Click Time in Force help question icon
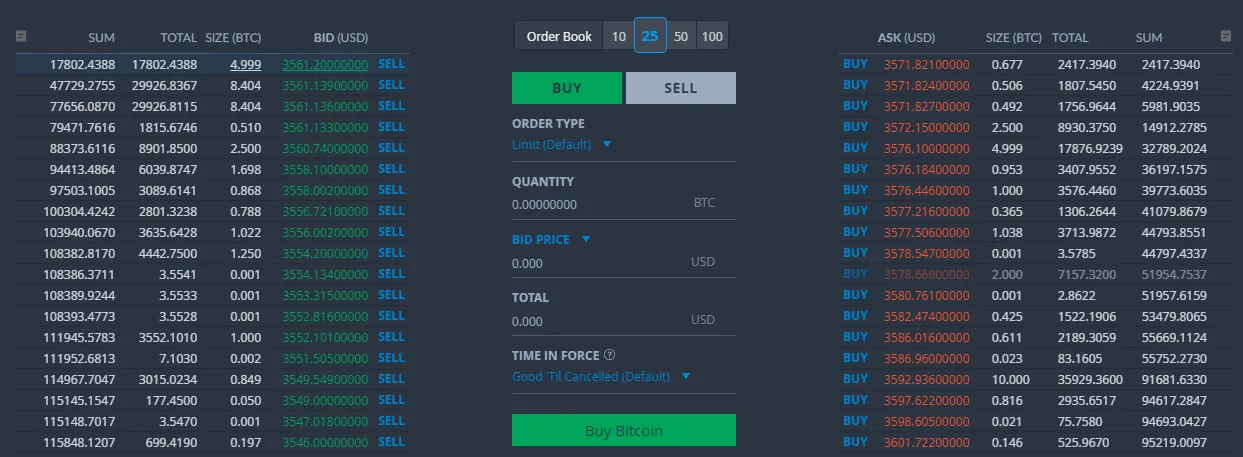This screenshot has width=1243, height=457. (x=609, y=355)
